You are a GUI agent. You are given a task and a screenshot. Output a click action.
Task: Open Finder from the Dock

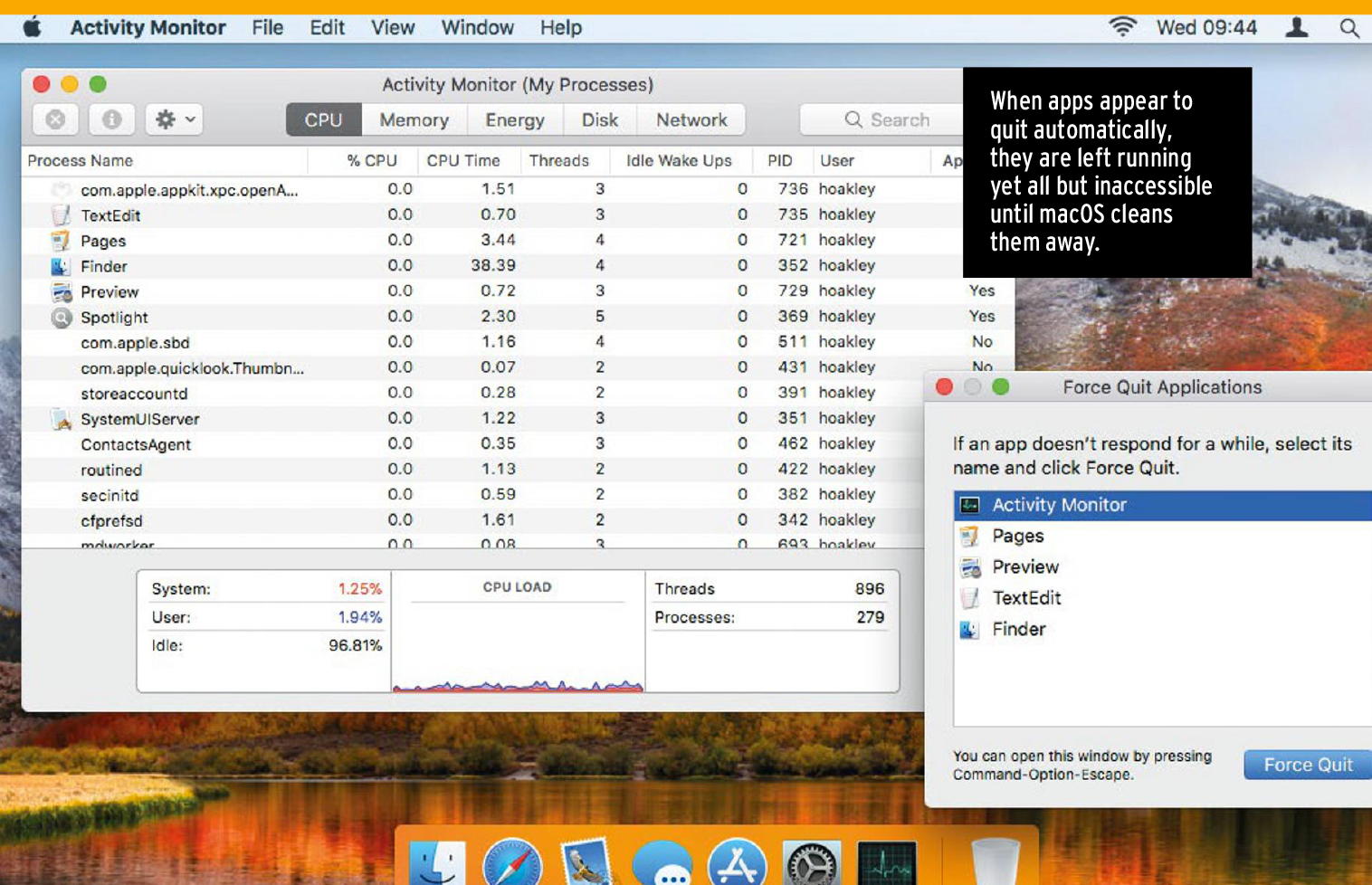pos(438,862)
